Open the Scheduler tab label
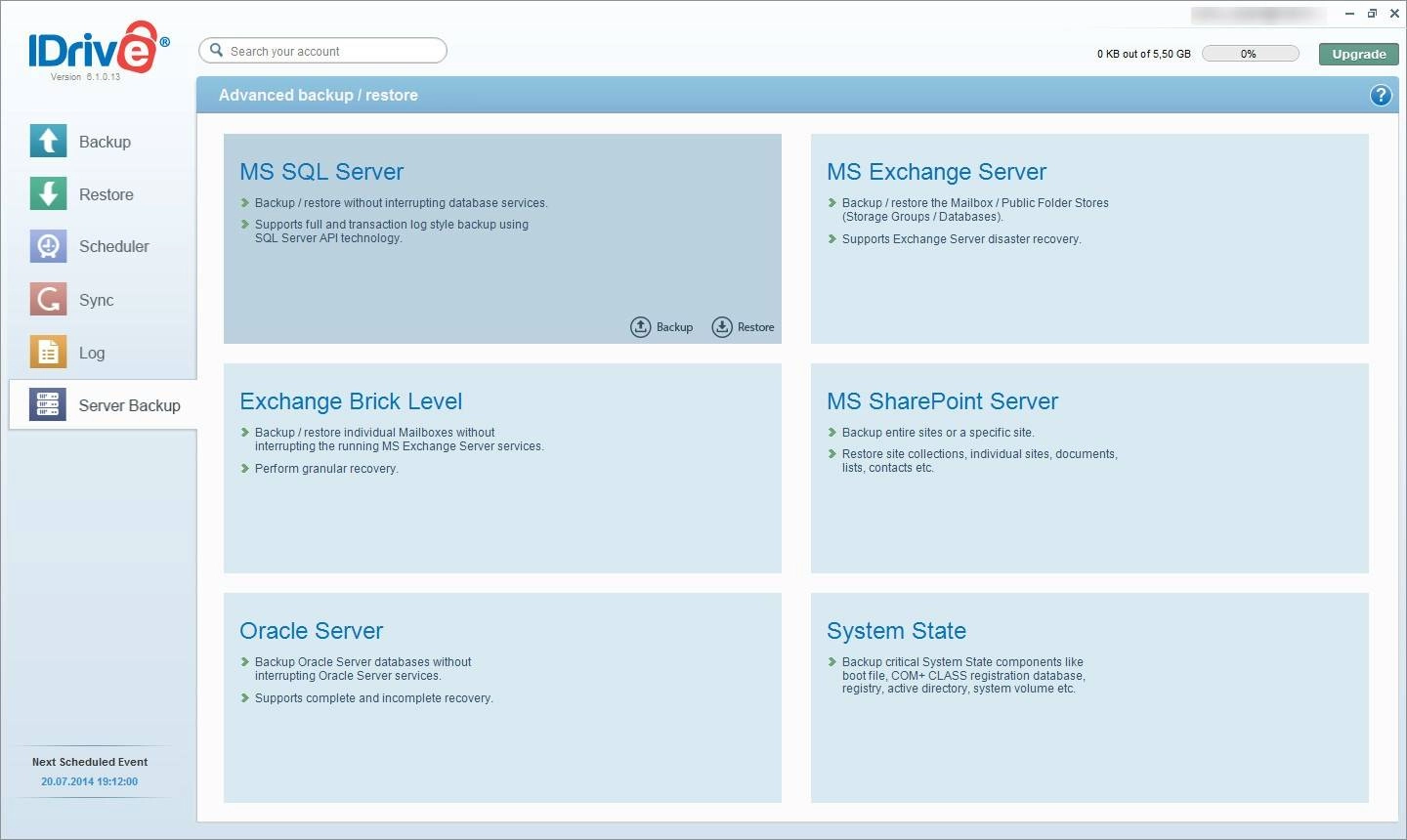Image resolution: width=1407 pixels, height=840 pixels. point(113,247)
